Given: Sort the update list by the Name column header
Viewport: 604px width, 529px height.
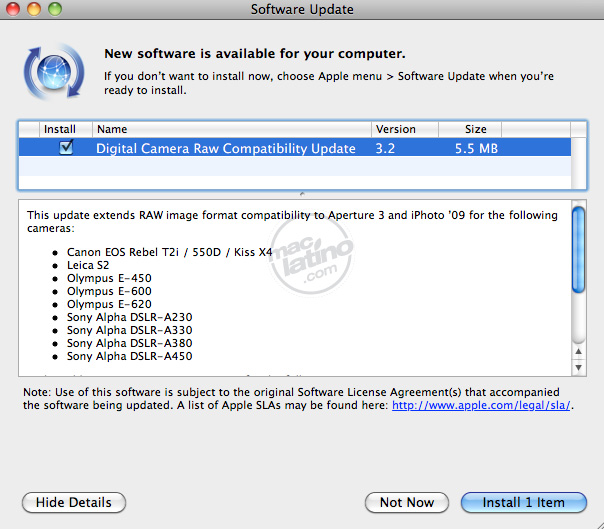Looking at the screenshot, I should click(x=232, y=129).
